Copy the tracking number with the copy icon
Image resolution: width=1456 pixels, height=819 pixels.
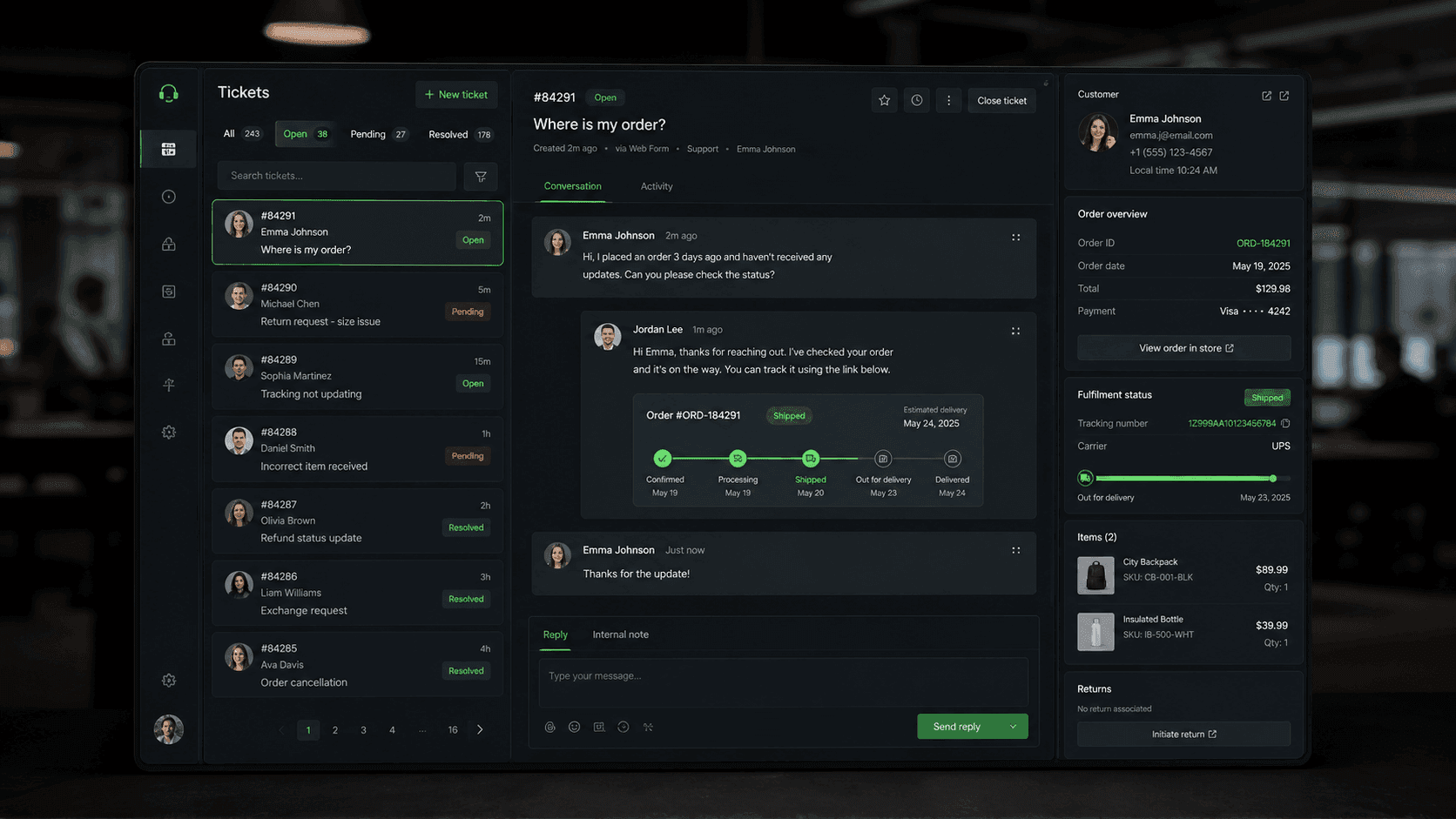coord(1285,423)
